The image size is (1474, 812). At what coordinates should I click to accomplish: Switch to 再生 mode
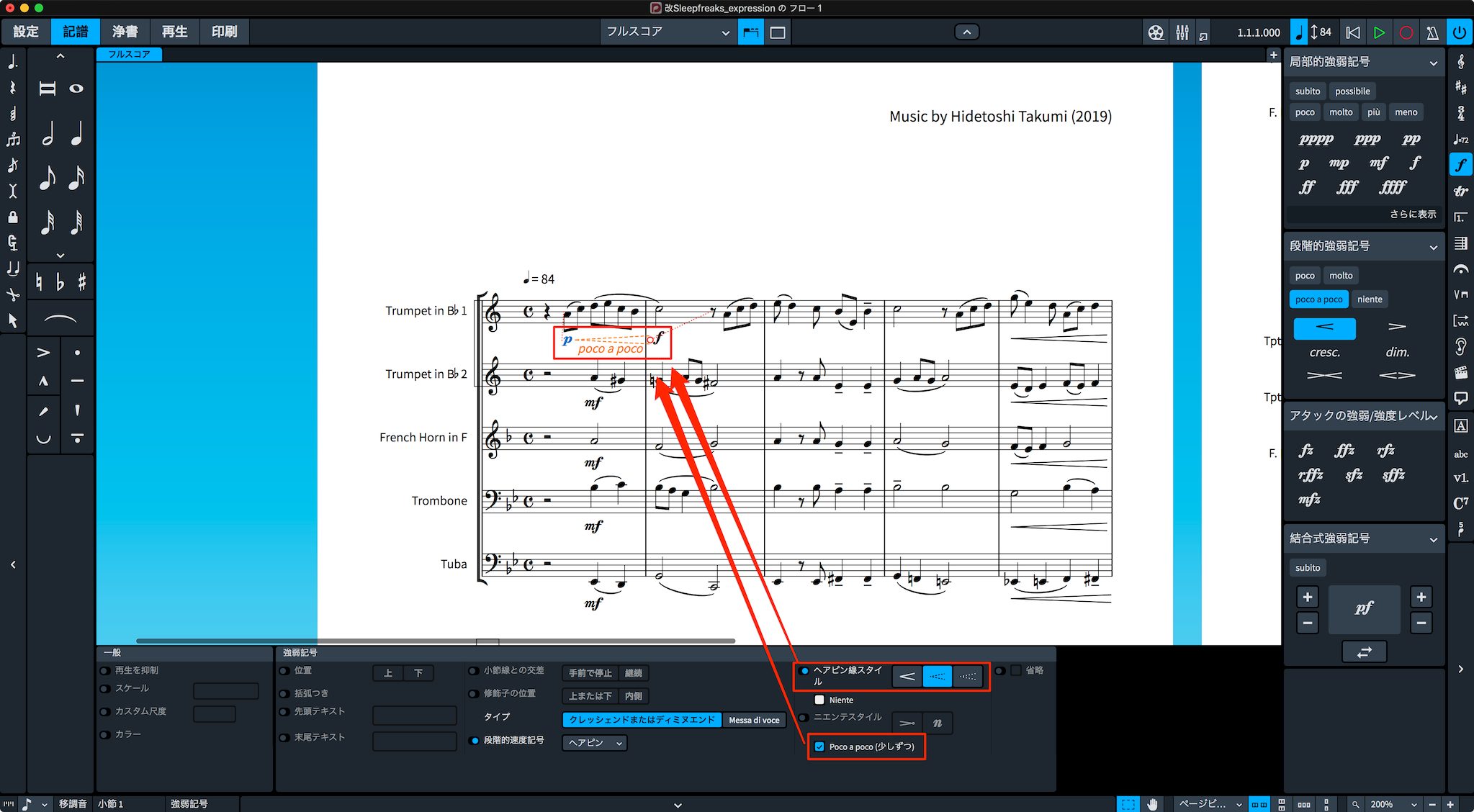[174, 32]
